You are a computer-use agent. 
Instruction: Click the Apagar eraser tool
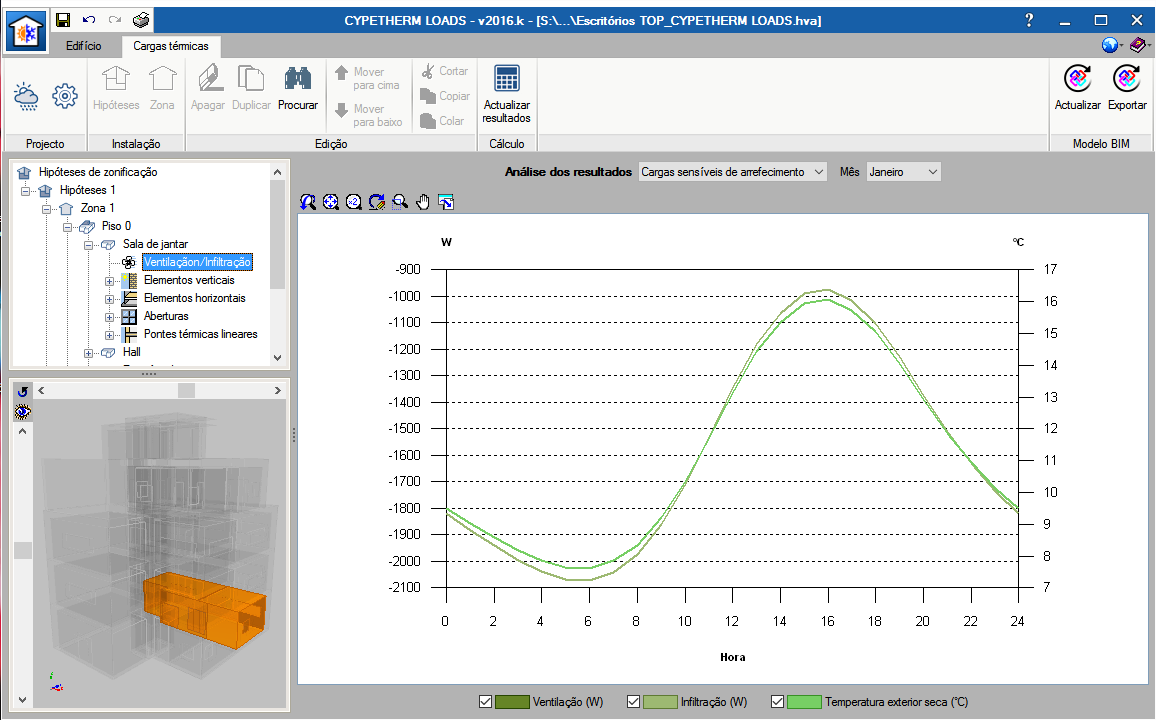208,88
